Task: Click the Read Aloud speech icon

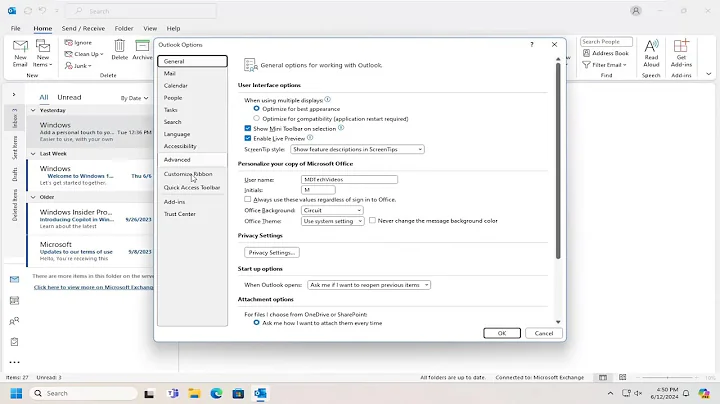Action: 651,53
